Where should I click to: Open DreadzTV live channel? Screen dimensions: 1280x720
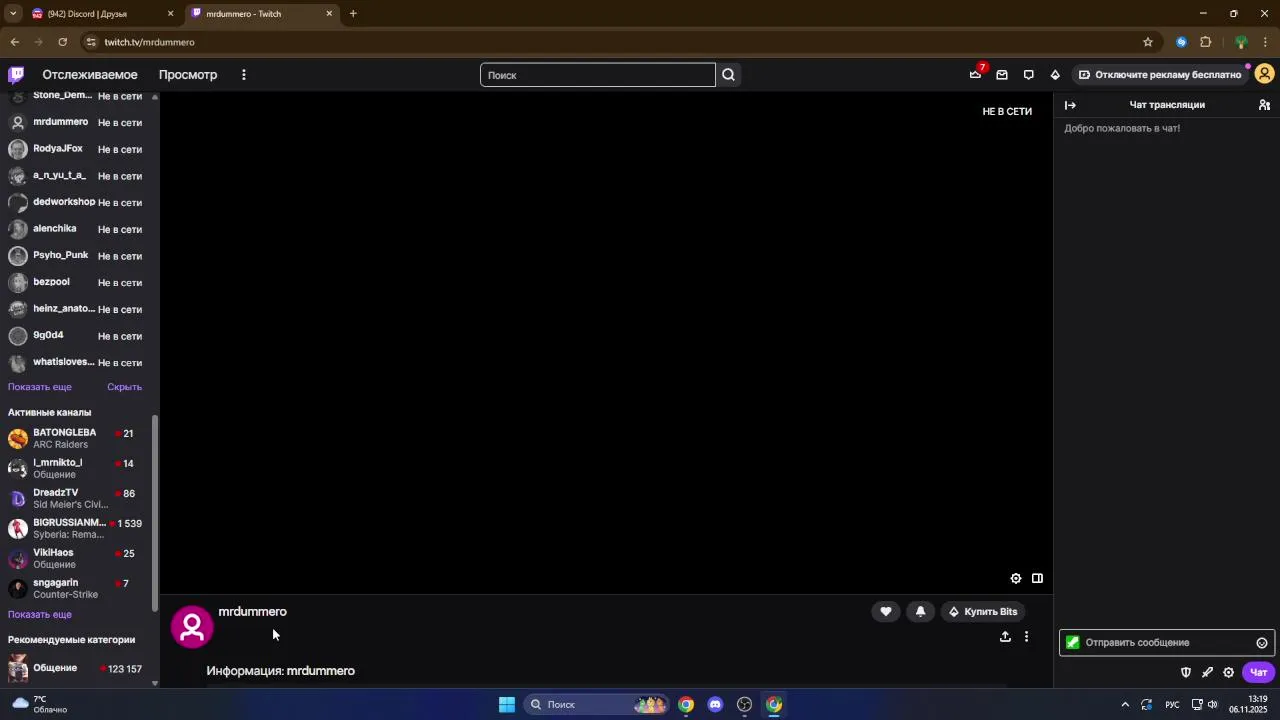[x=76, y=498]
